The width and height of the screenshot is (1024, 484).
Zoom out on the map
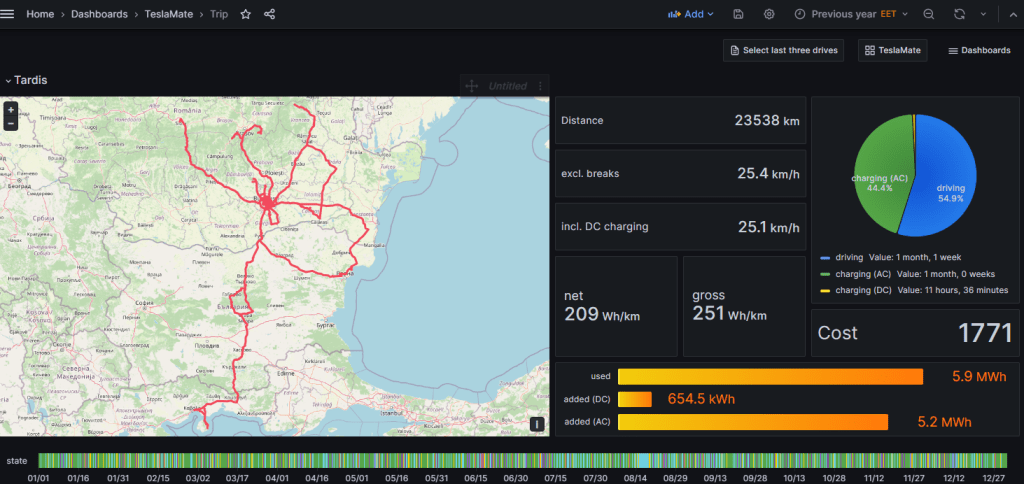click(x=10, y=123)
